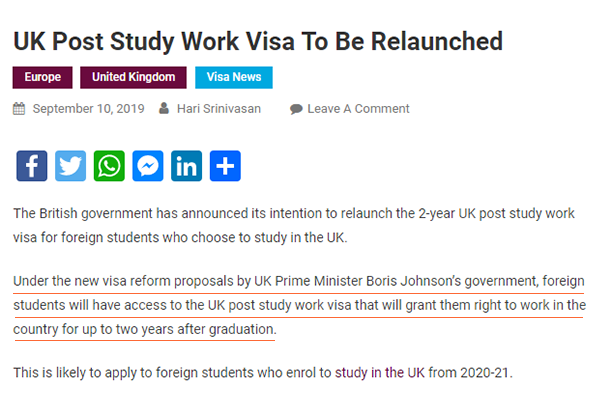Share article via WhatsApp
This screenshot has width=600, height=400.
109,165
